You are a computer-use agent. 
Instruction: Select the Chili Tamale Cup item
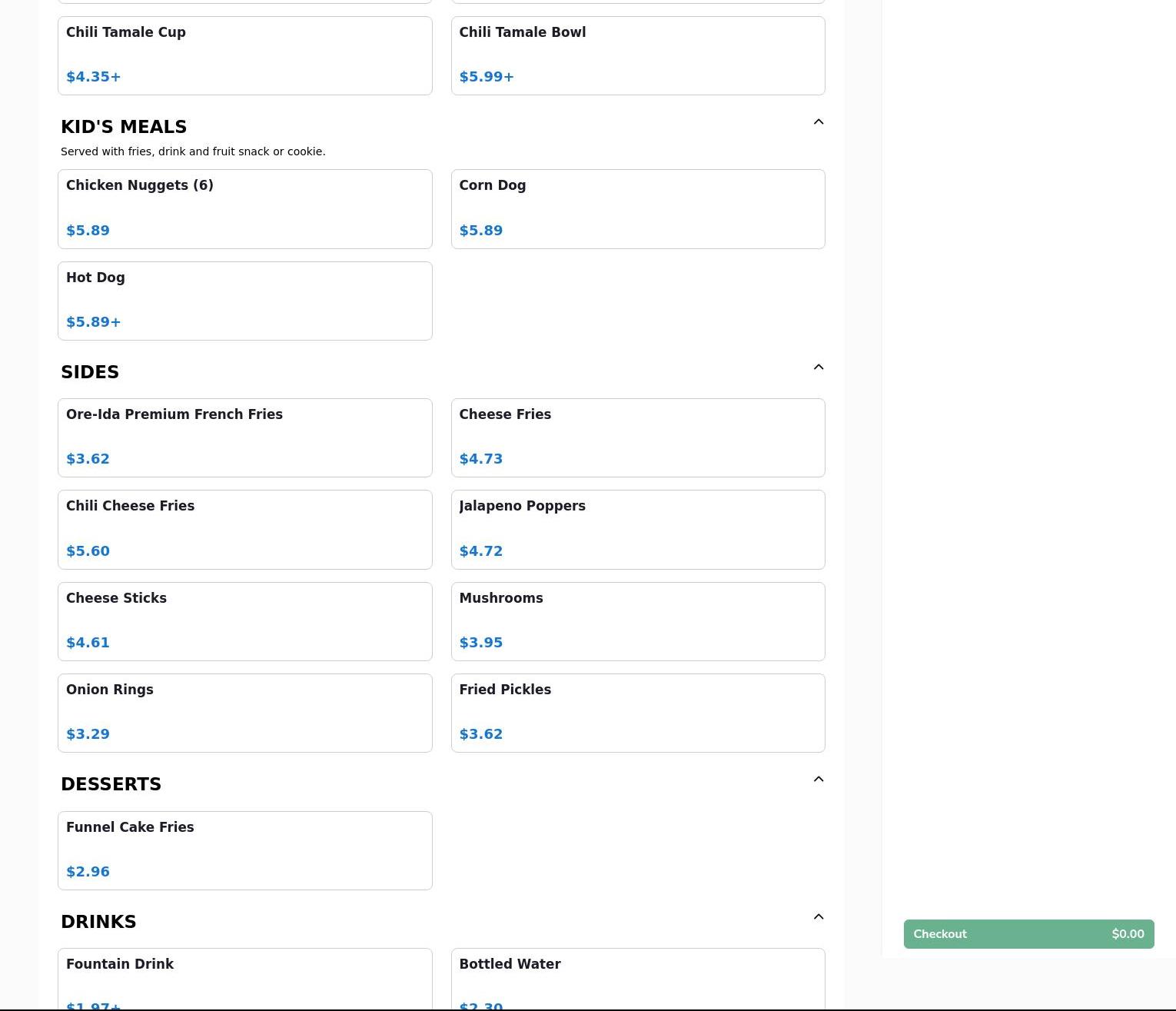pyautogui.click(x=244, y=55)
